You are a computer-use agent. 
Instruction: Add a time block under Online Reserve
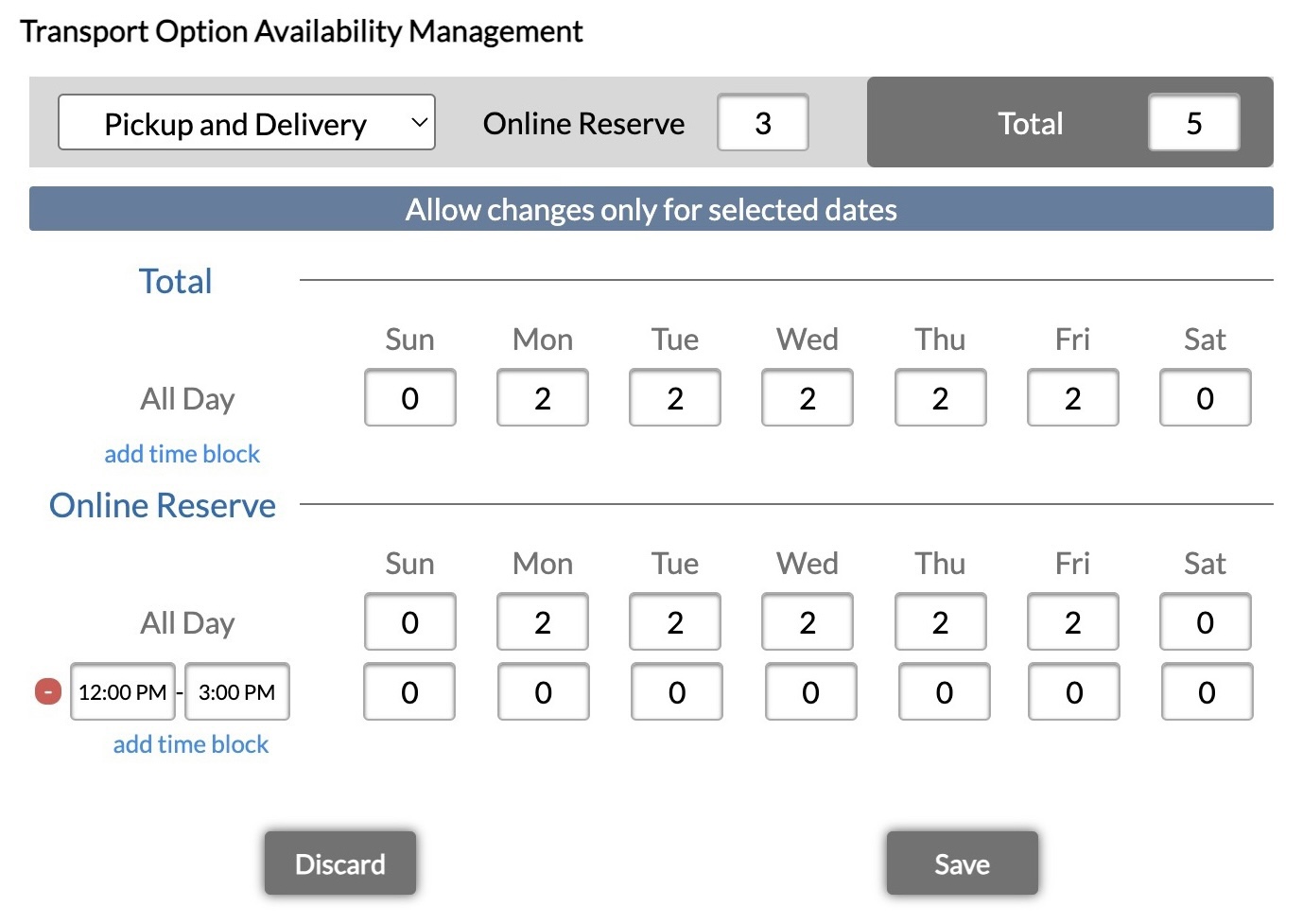coord(189,744)
